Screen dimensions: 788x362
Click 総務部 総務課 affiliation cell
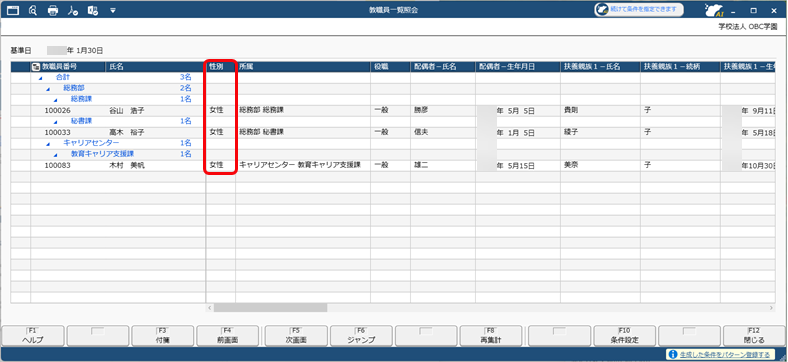tap(303, 110)
